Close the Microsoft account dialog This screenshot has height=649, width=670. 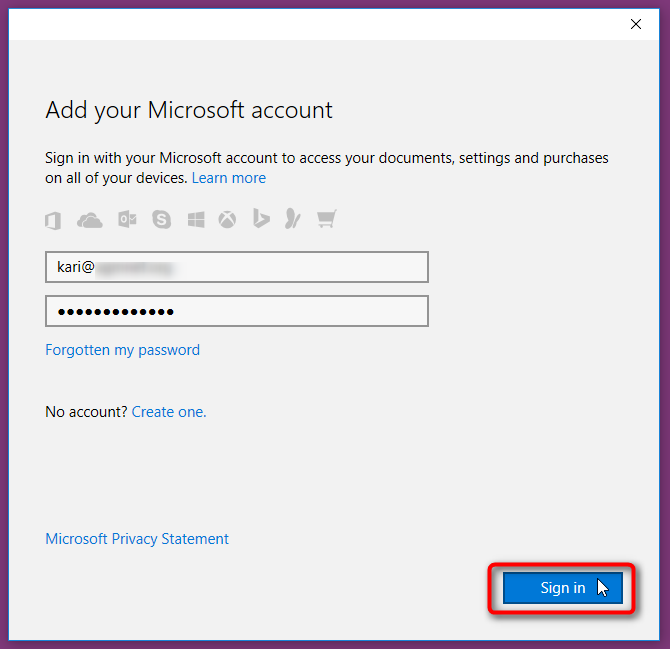(636, 24)
